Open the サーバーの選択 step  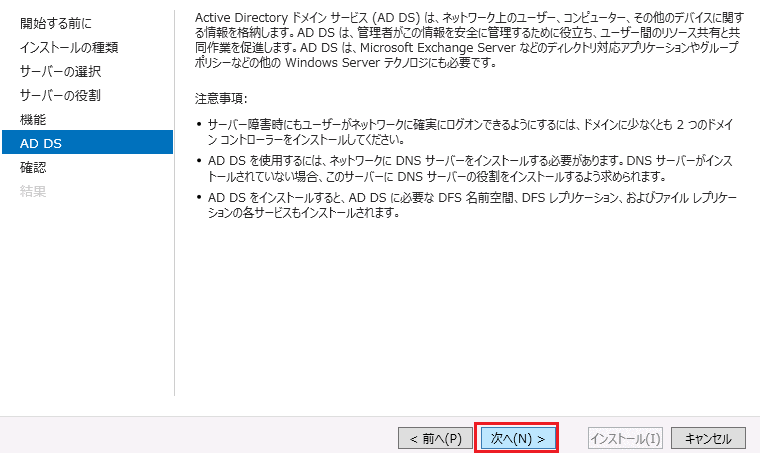point(60,72)
